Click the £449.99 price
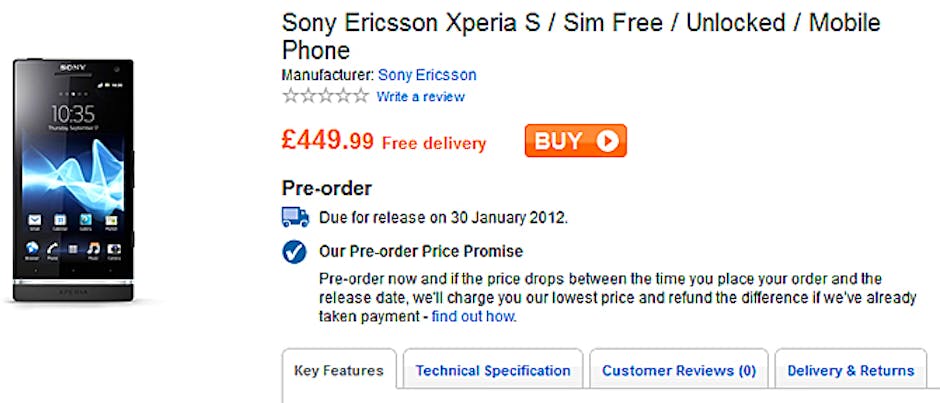Screen dimensions: 940x403 pos(327,141)
